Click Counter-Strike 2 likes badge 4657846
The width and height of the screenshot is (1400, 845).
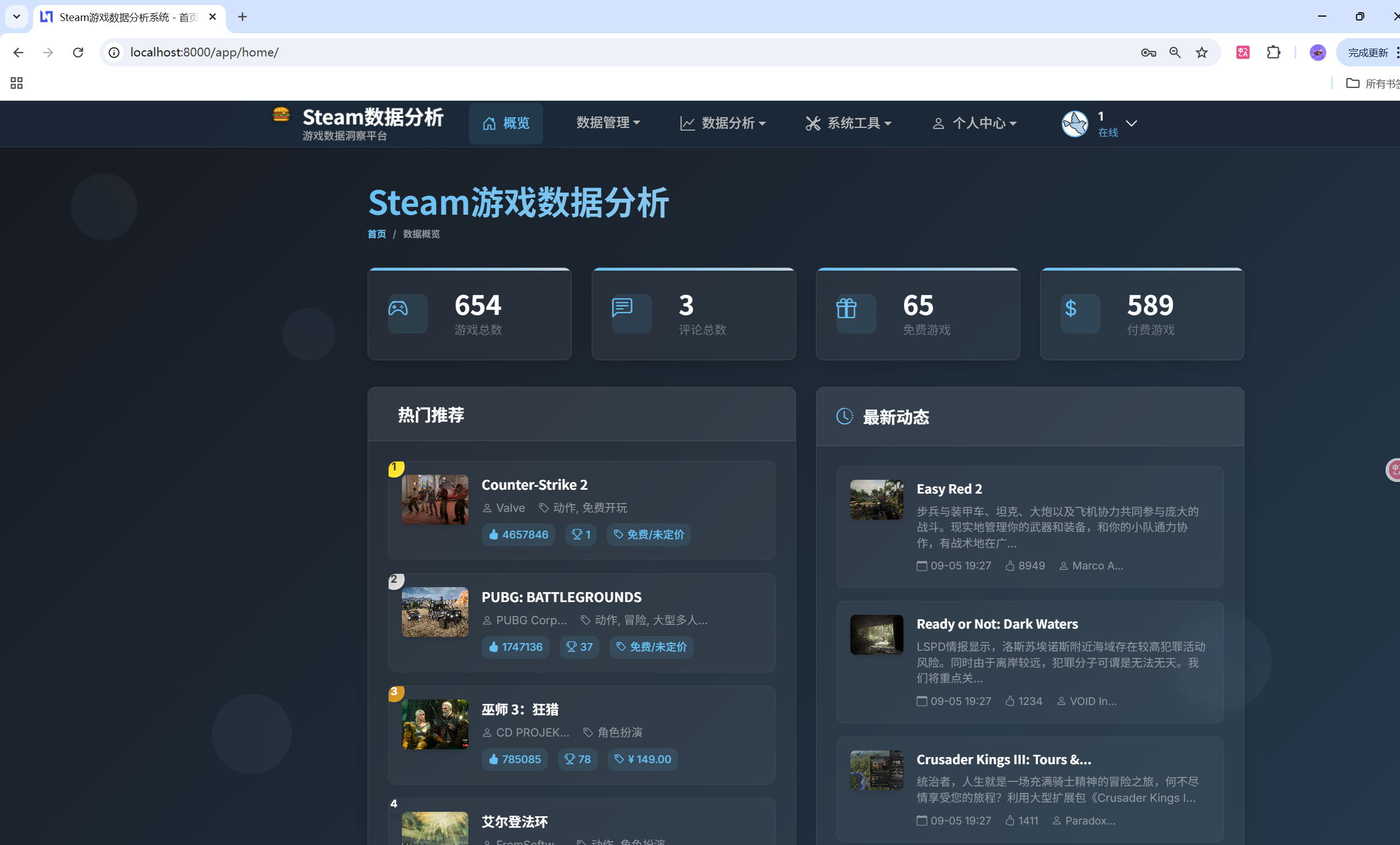(518, 535)
